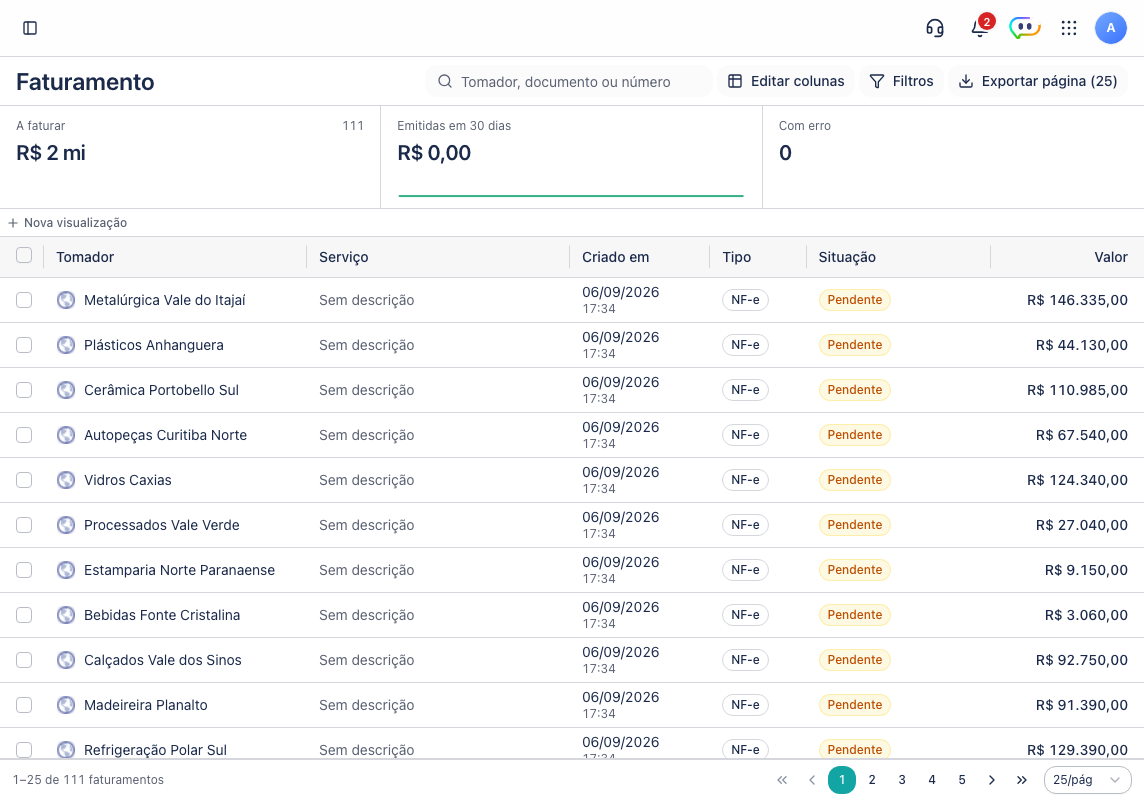Viewport: 1144px width, 800px height.
Task: Go to previous page arrow
Action: click(812, 780)
